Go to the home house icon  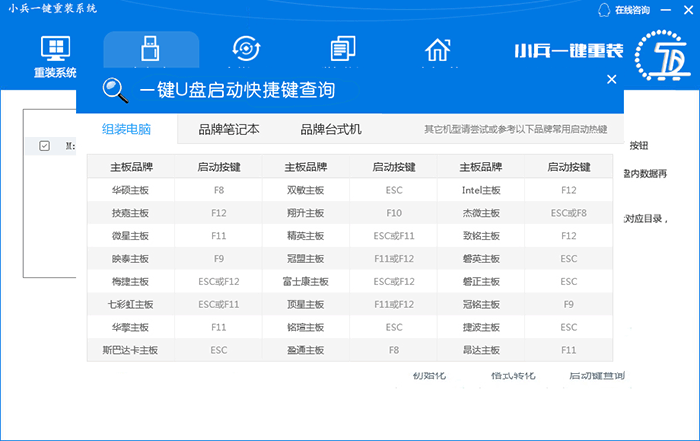point(437,50)
